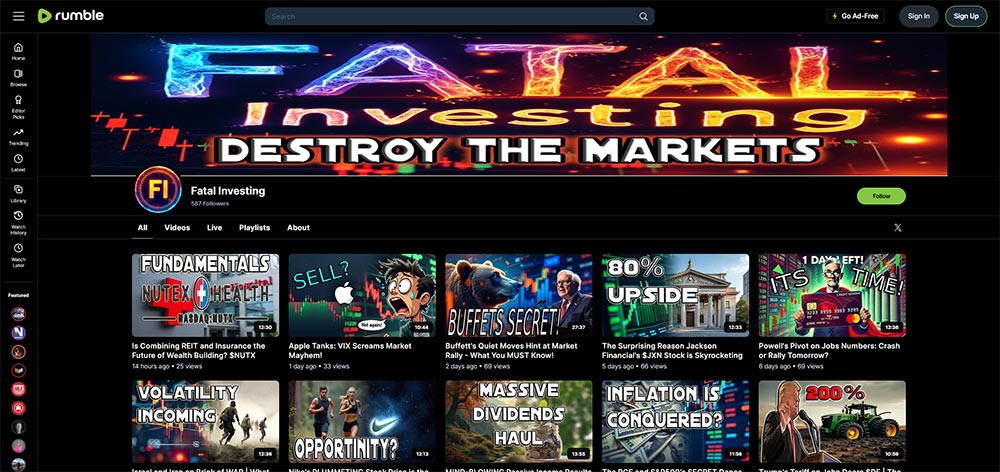
Task: Click the lightning bolt in Go Ad-Free
Action: 835,16
